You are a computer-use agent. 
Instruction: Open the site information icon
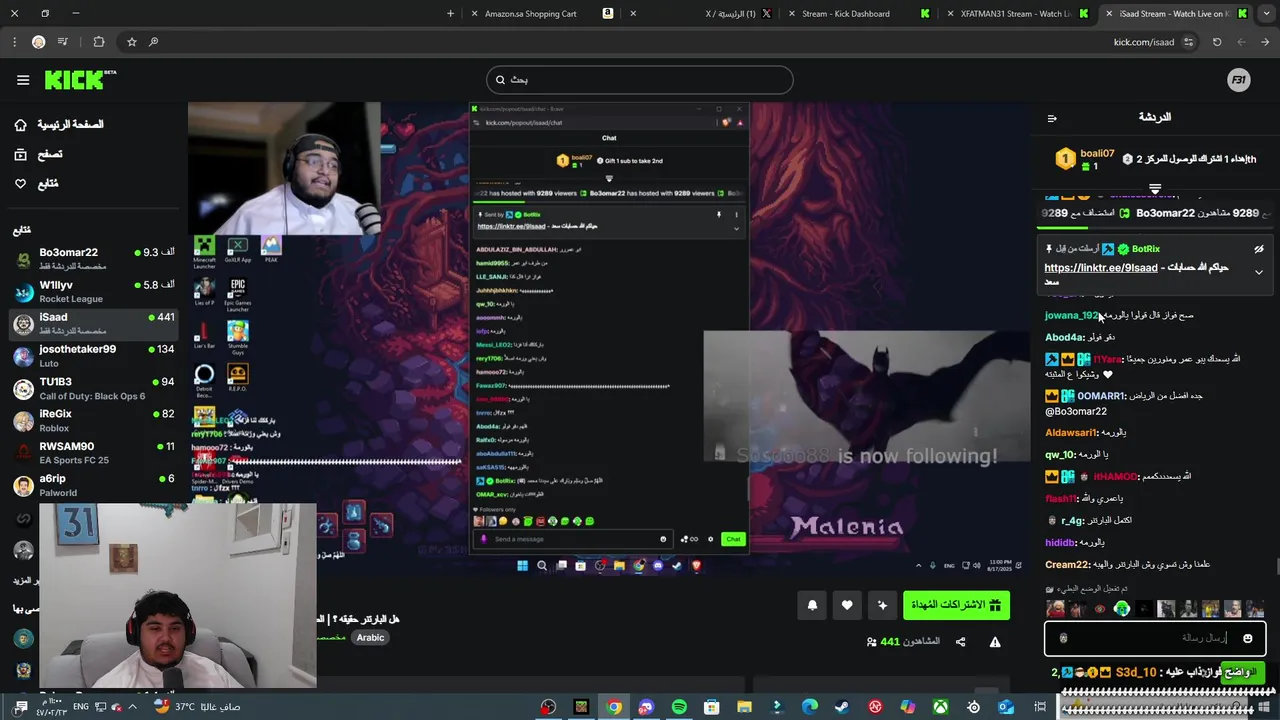1188,42
